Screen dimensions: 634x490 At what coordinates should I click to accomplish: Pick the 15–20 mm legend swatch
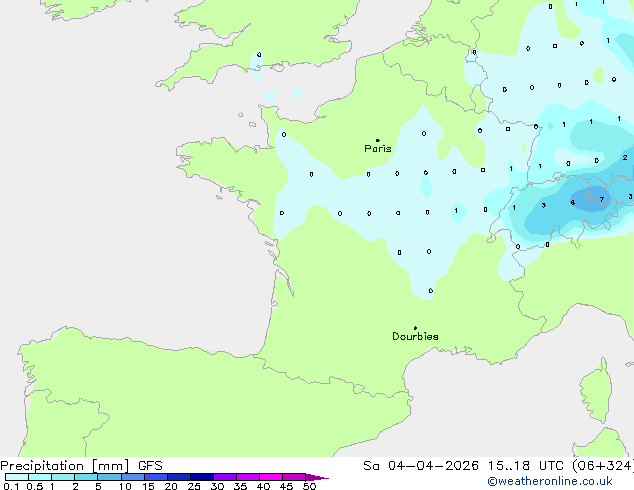tap(156, 477)
